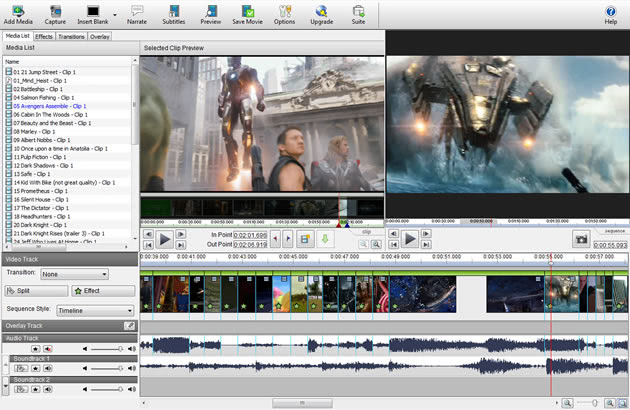Click the Effect button
Image resolution: width=630 pixels, height=410 pixels.
103,291
